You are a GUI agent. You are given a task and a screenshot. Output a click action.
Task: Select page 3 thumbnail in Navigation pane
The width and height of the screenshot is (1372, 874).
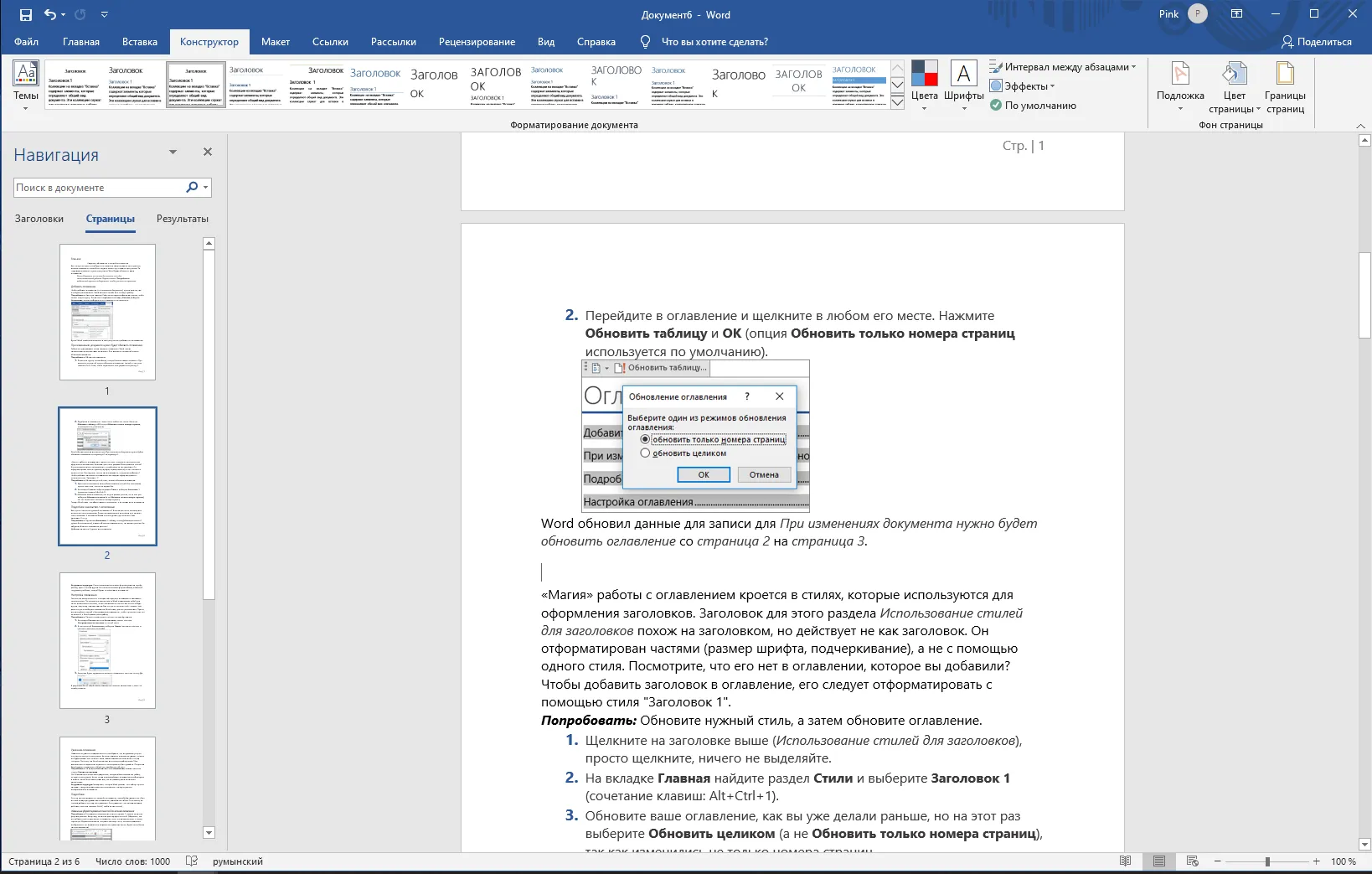coord(107,640)
